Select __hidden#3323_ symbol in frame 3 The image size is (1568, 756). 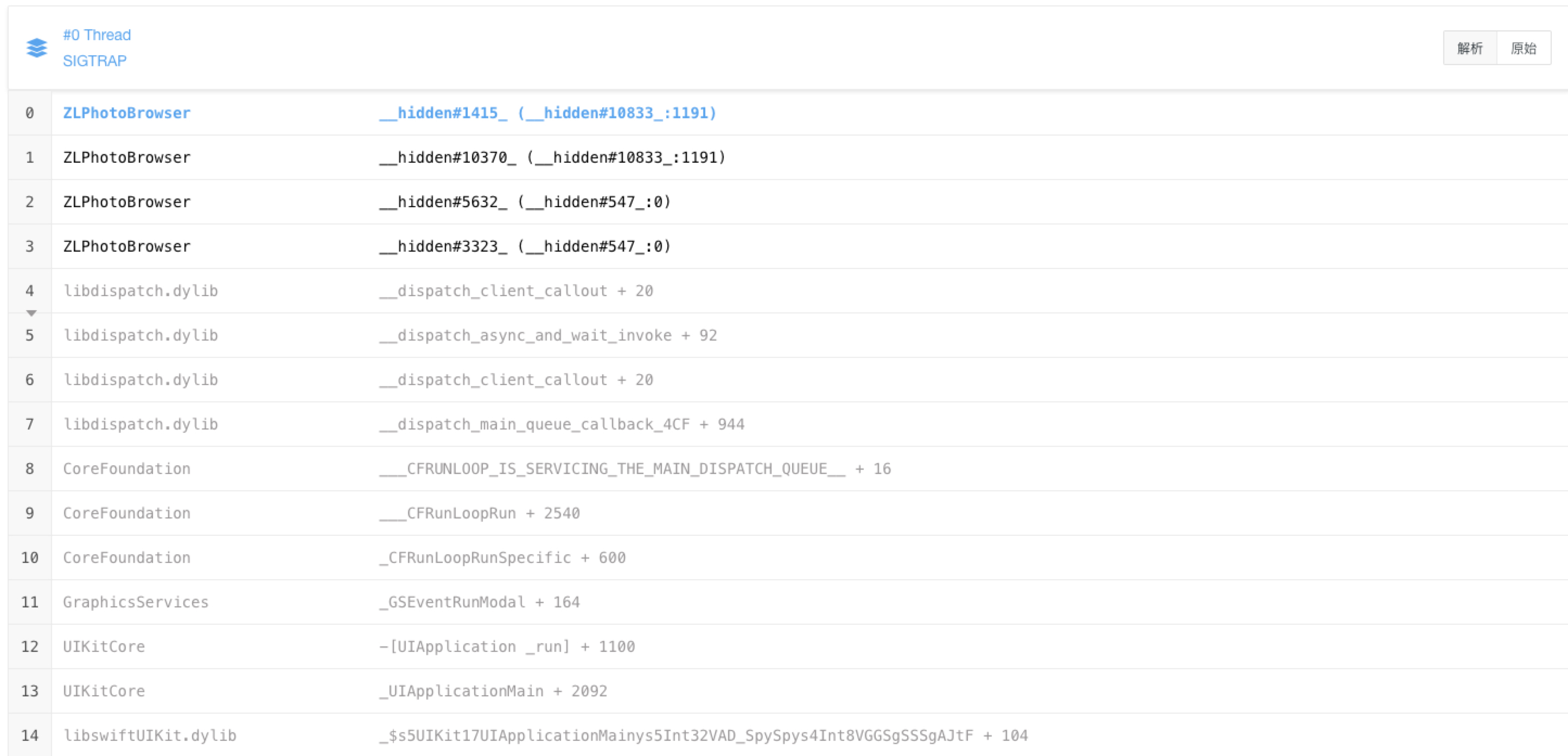click(x=443, y=246)
